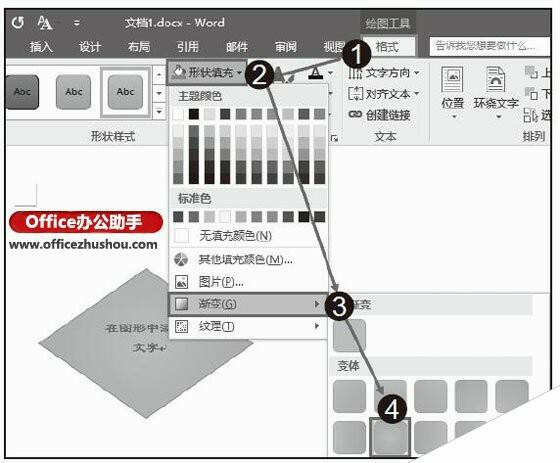This screenshot has height=463, width=560.
Task: Open the 审阅 tab
Action: (x=286, y=47)
